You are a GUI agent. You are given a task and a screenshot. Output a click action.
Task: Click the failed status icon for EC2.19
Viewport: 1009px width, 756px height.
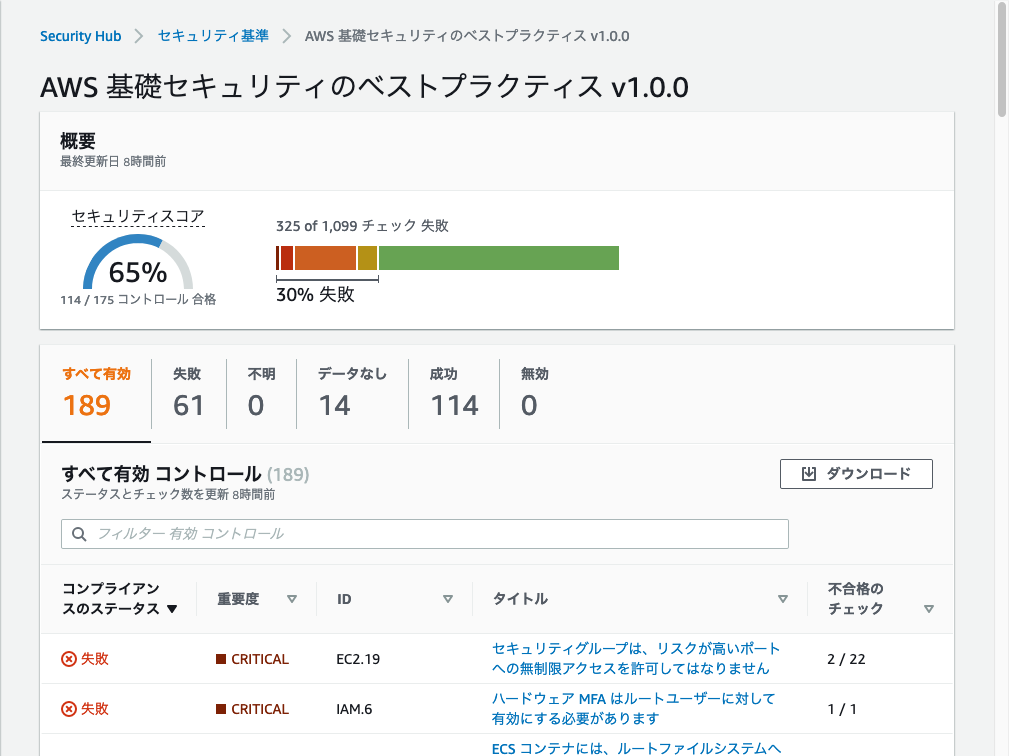pyautogui.click(x=69, y=659)
